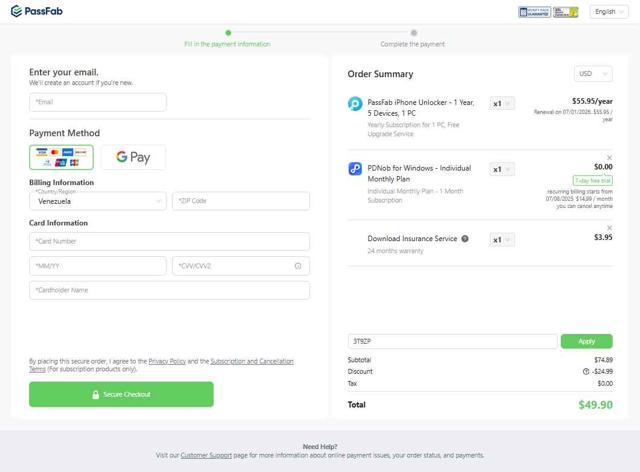This screenshot has height=472, width=640.
Task: Click the PassFab iPhone Unlocker product icon
Action: pyautogui.click(x=355, y=103)
